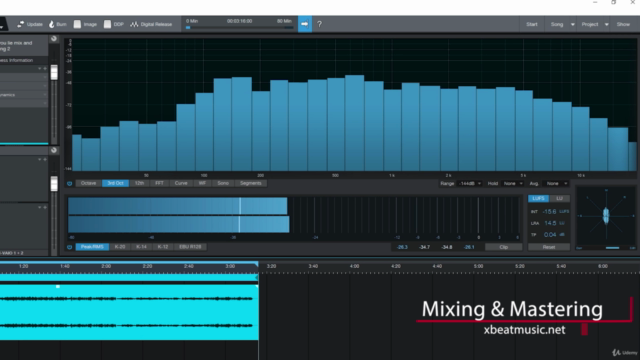
Task: Click the plus icon in the middle insert rack
Action: (45, 160)
